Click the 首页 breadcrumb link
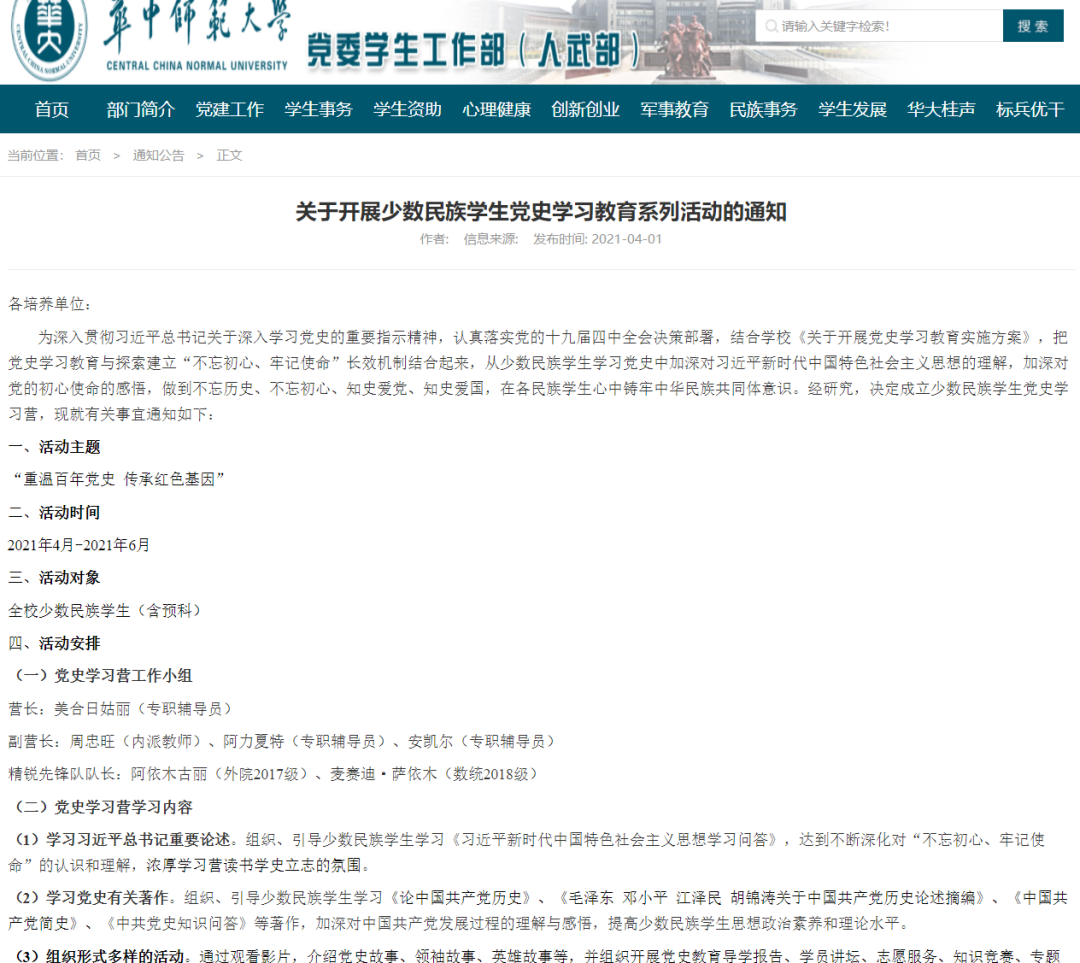1080x963 pixels. click(88, 155)
